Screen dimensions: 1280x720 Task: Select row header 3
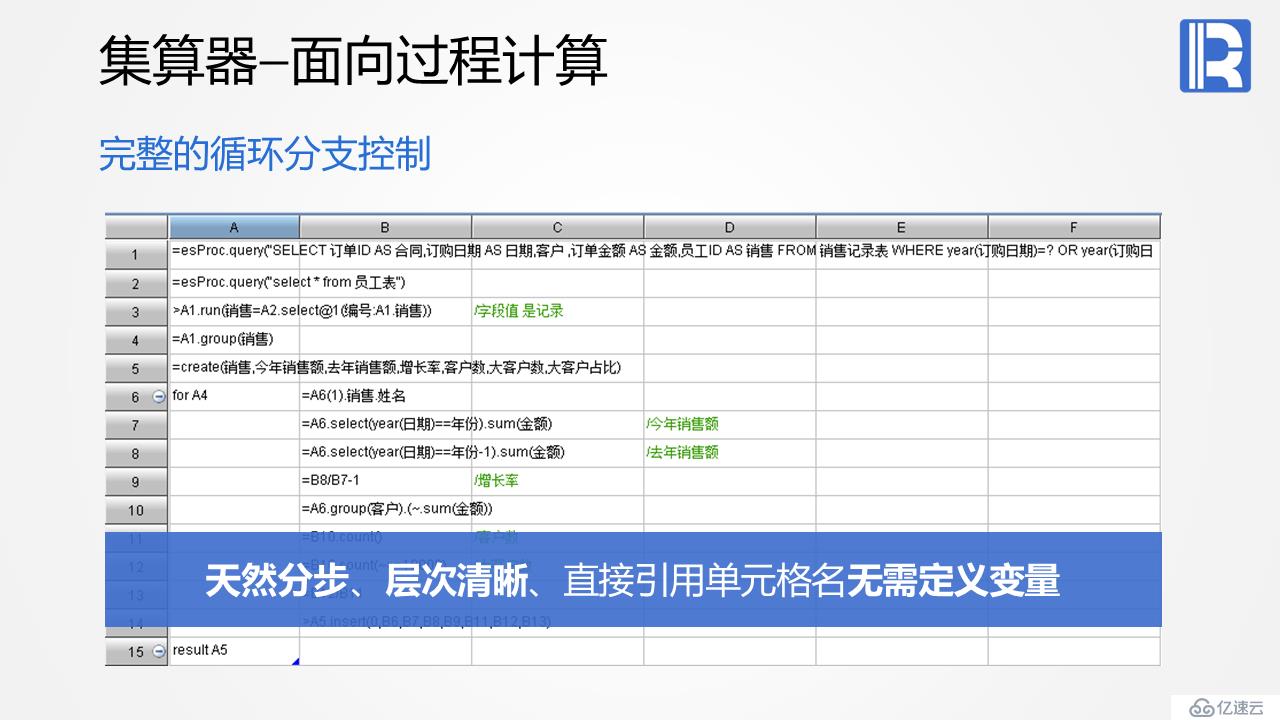tap(136, 312)
